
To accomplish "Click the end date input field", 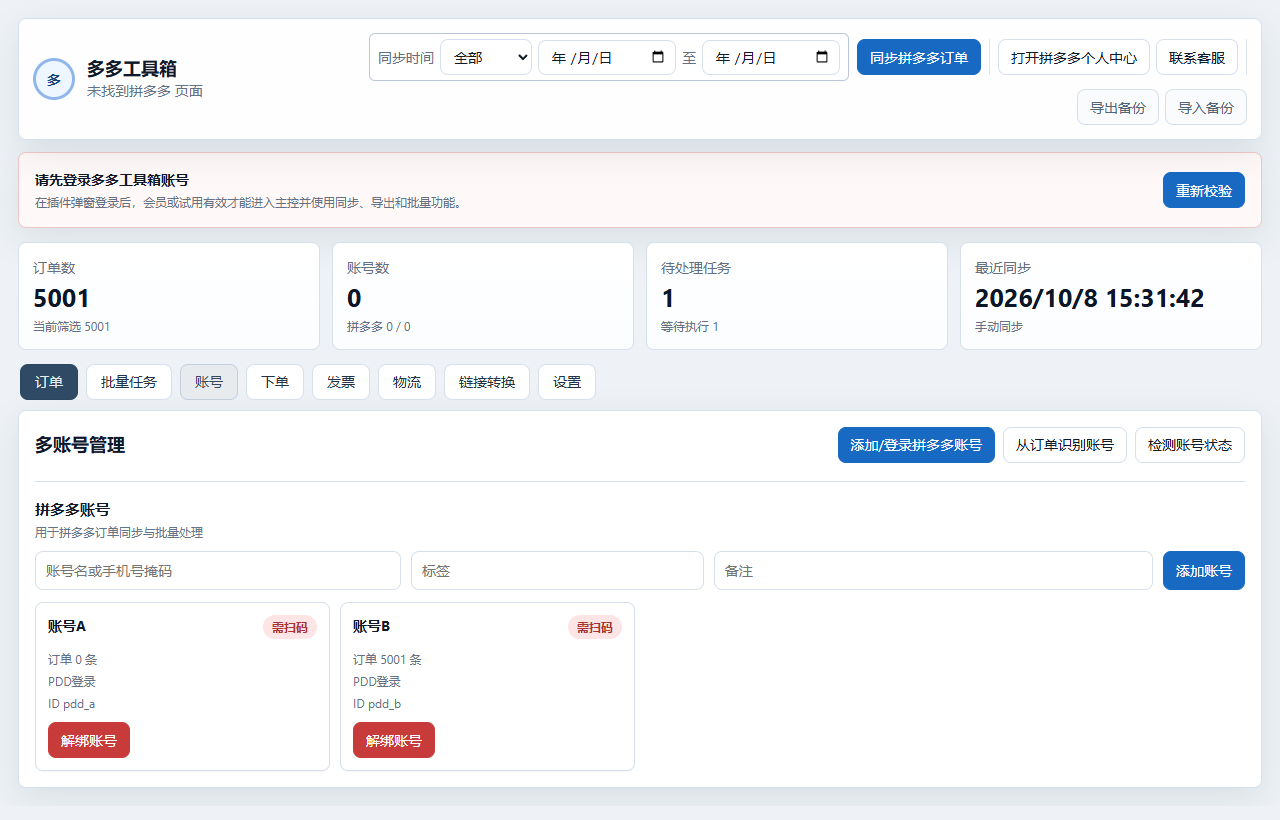I will pos(771,57).
